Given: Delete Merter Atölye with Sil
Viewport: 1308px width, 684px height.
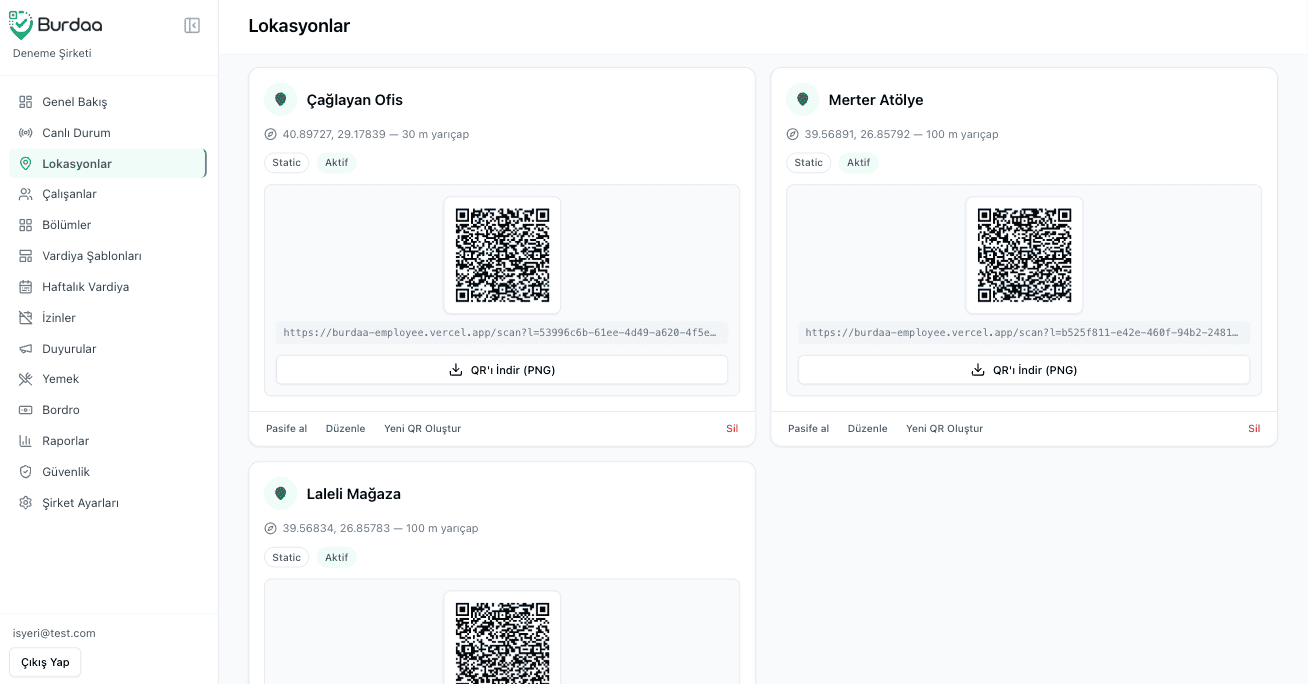Looking at the screenshot, I should [x=1254, y=429].
